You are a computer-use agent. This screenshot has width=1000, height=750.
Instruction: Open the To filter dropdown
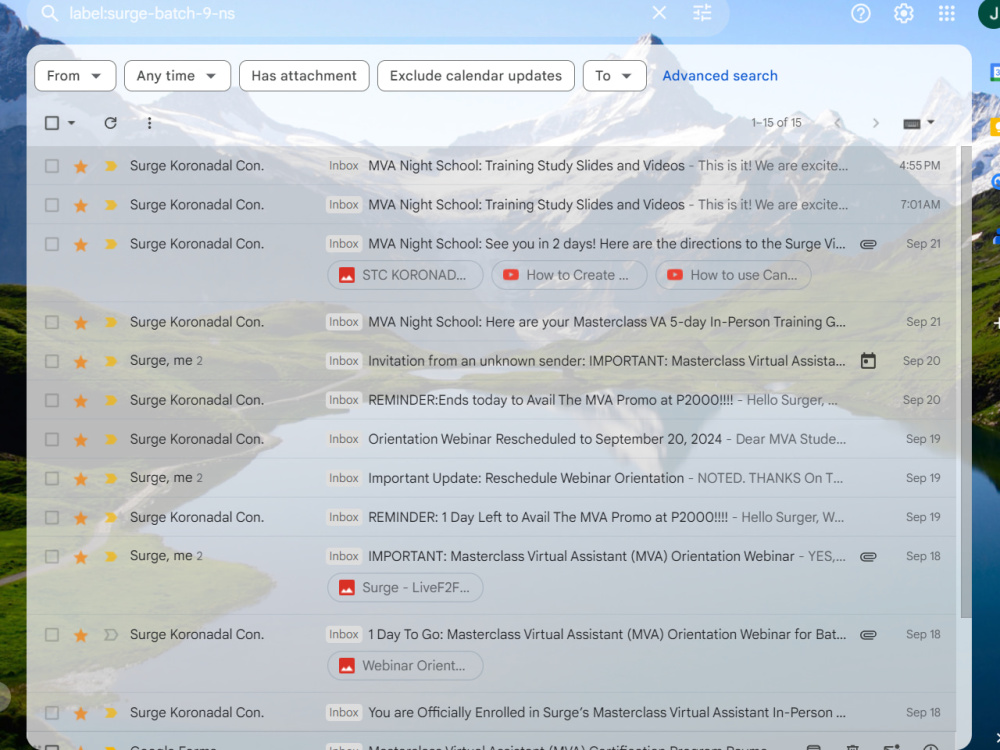click(x=614, y=76)
